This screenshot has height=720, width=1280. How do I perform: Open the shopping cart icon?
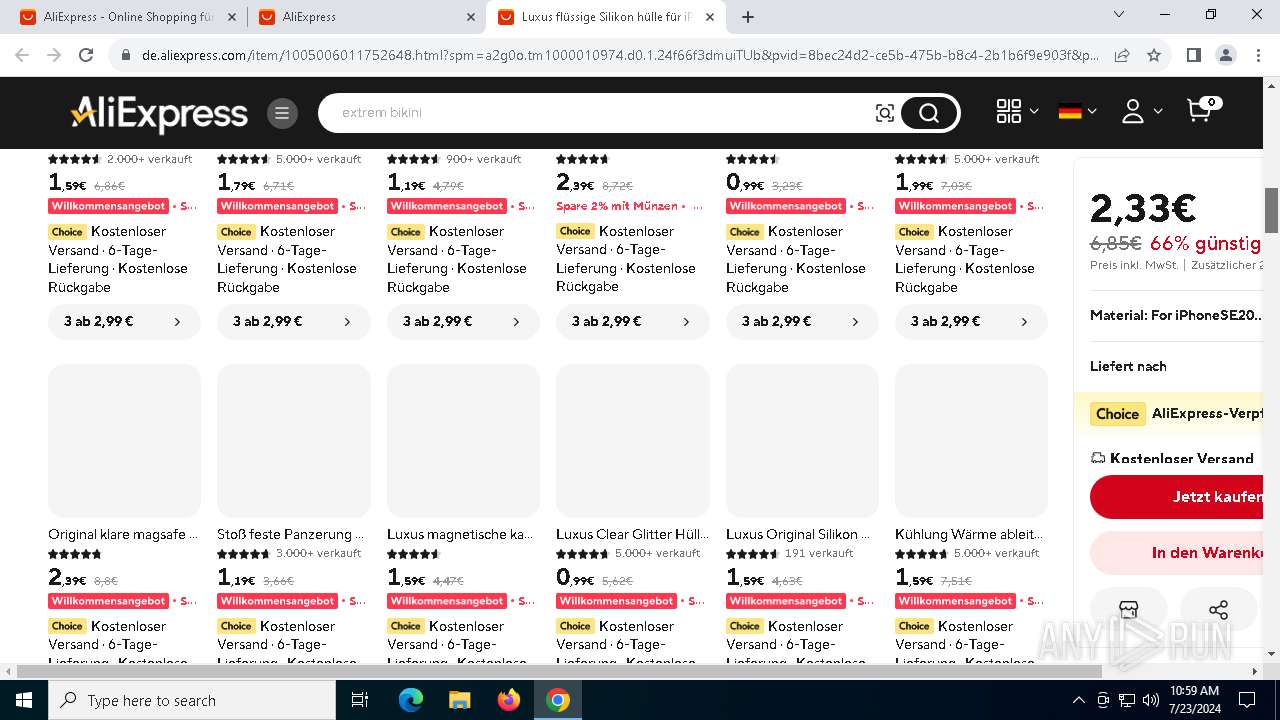[x=1200, y=111]
